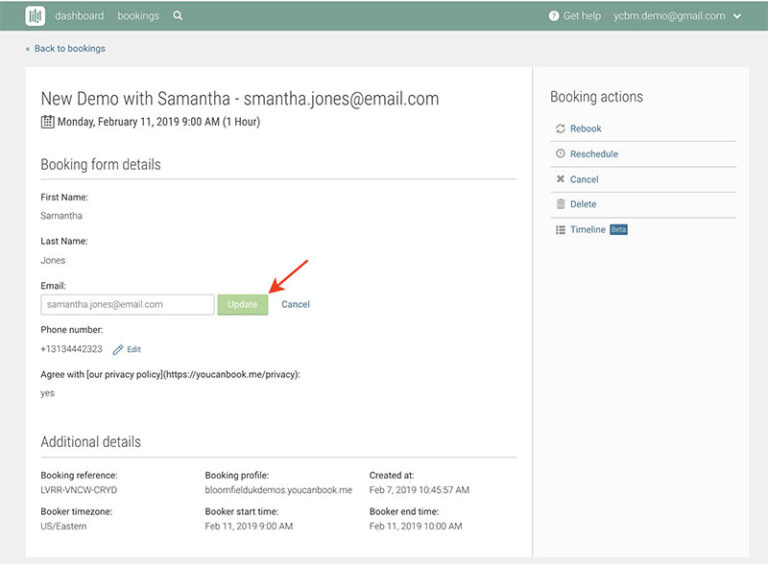Click the Rebook arrows icon
Screen dimensions: 768x564
560,129
